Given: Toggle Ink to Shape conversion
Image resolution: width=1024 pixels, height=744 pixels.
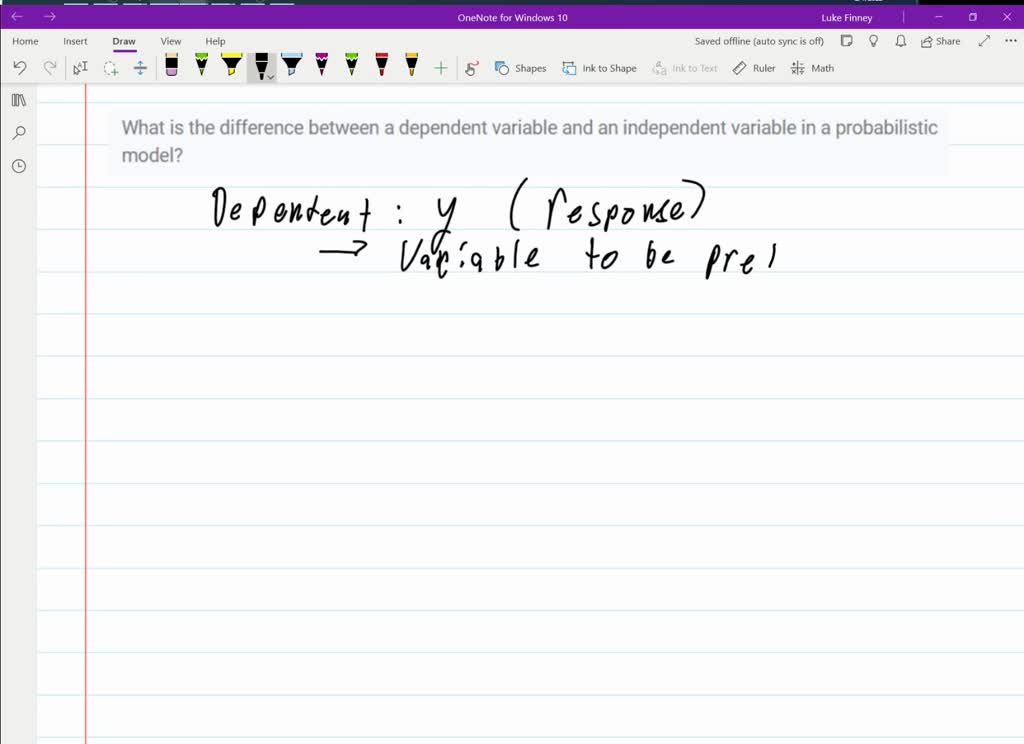Looking at the screenshot, I should pos(599,68).
